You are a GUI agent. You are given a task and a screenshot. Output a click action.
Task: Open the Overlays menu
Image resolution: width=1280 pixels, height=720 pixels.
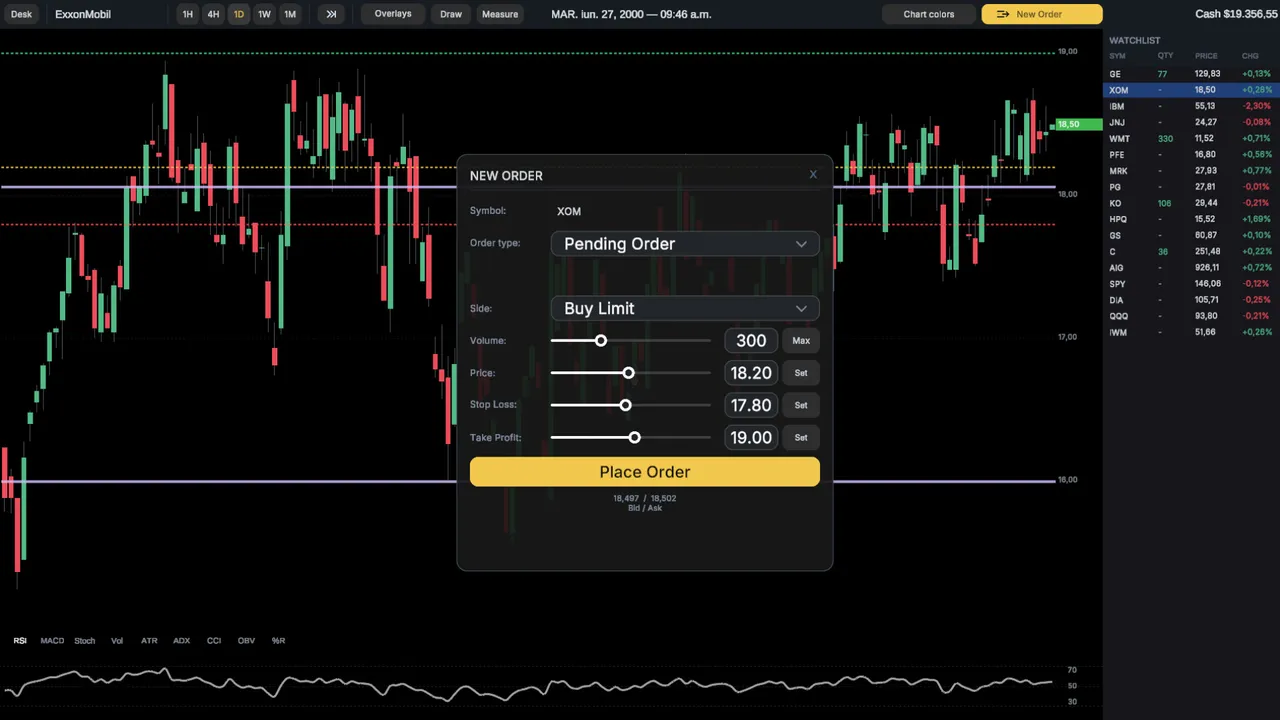(393, 14)
